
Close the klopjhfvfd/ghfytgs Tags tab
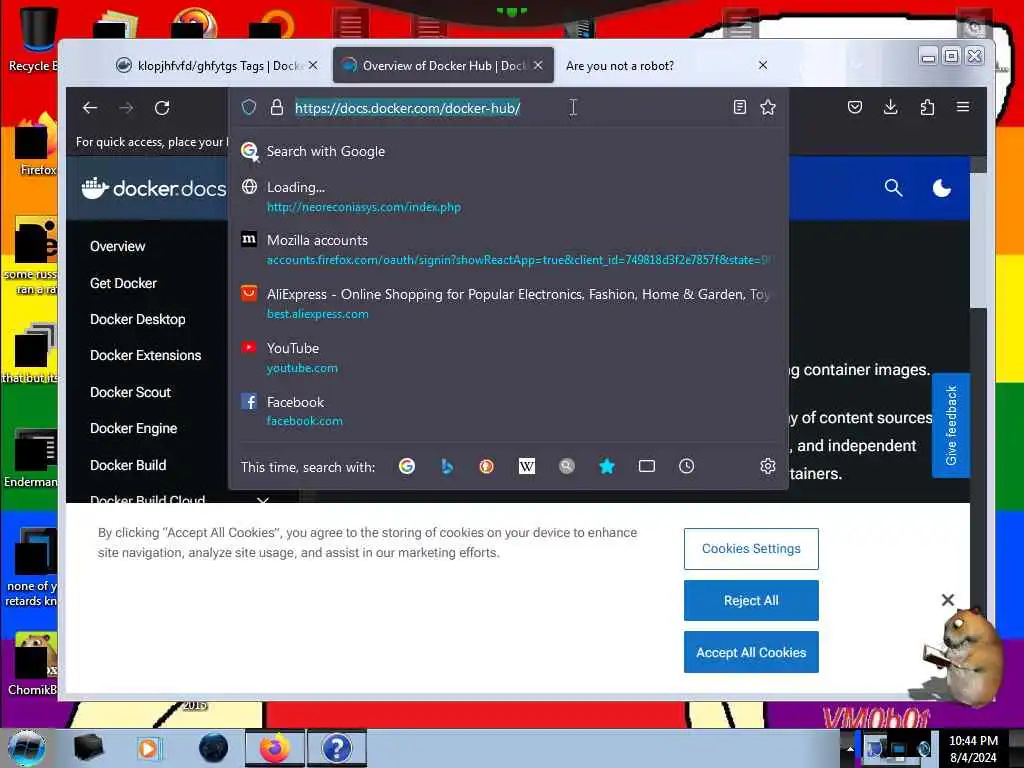313,65
